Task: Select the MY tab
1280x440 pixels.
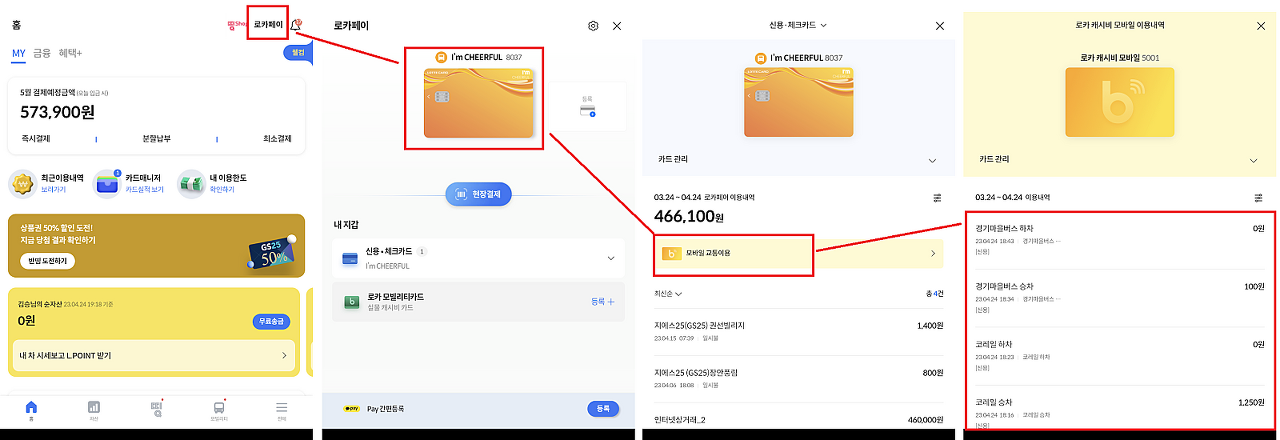Action: [x=19, y=52]
